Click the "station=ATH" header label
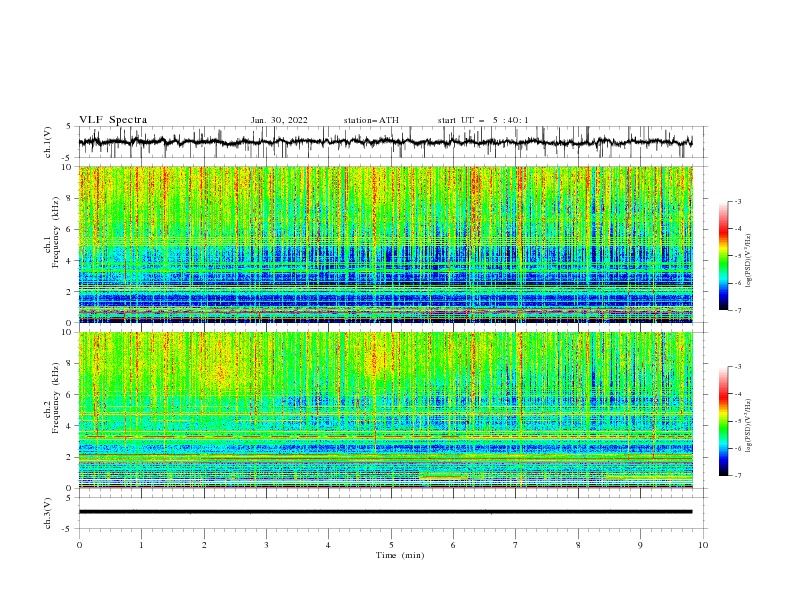 [x=371, y=120]
